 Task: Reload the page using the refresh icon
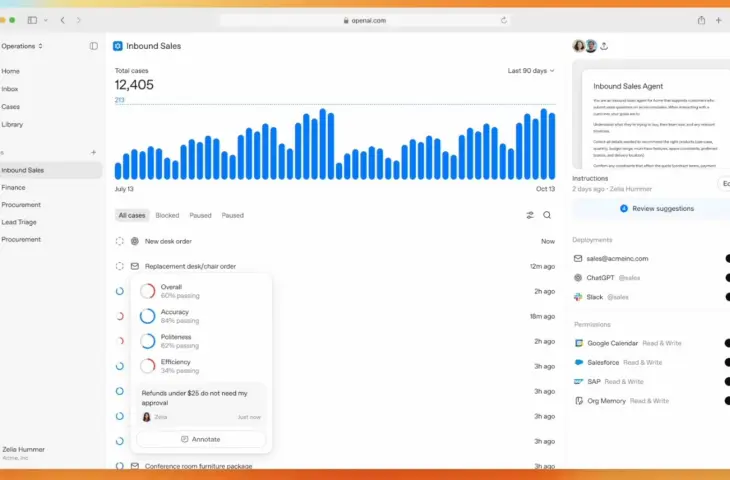504,20
